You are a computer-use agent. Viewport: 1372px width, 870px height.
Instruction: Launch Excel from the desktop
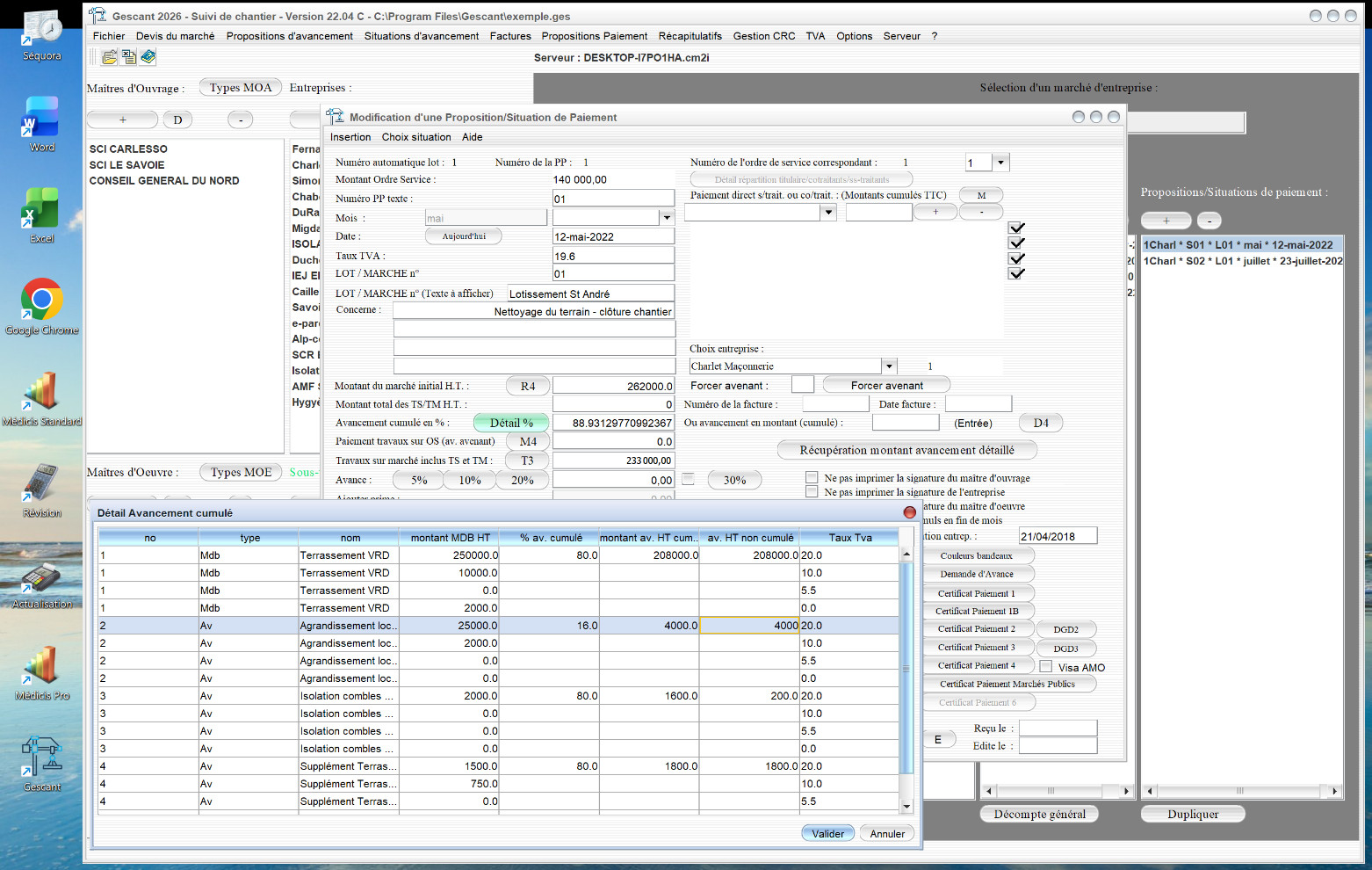coord(42,215)
